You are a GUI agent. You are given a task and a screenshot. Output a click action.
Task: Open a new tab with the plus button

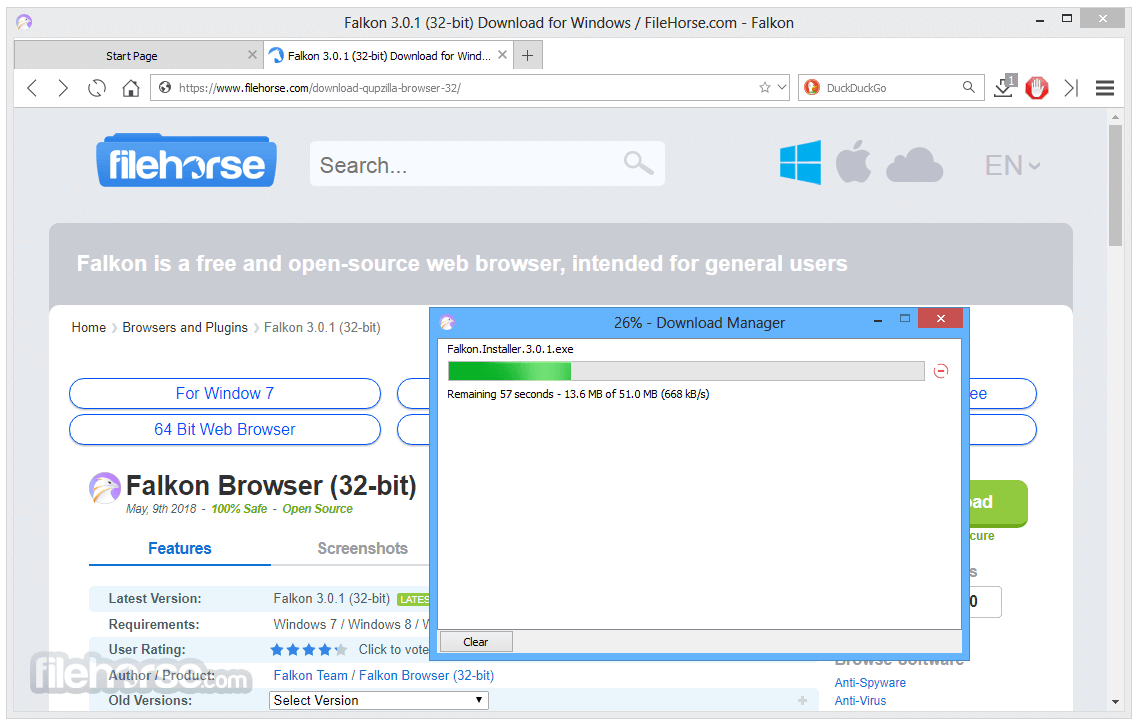coord(527,55)
